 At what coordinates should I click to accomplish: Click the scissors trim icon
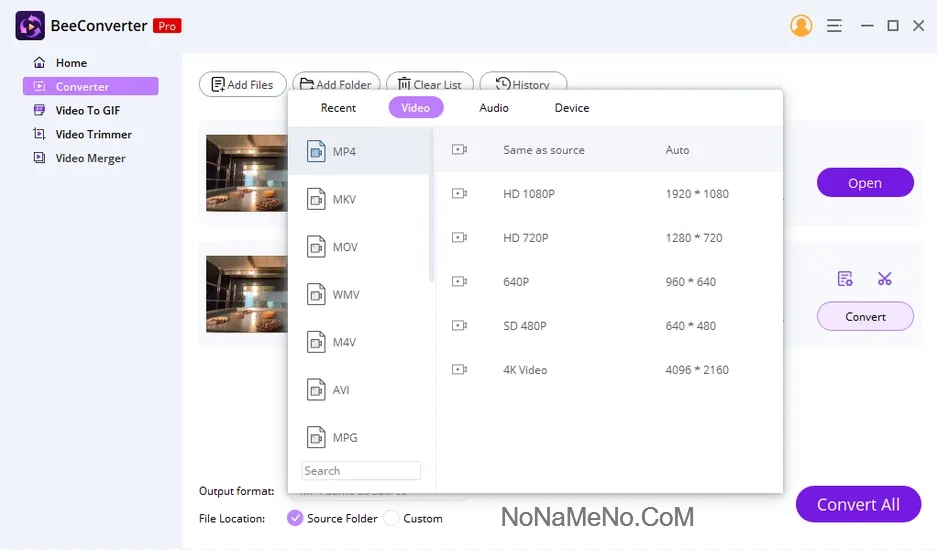[x=884, y=279]
